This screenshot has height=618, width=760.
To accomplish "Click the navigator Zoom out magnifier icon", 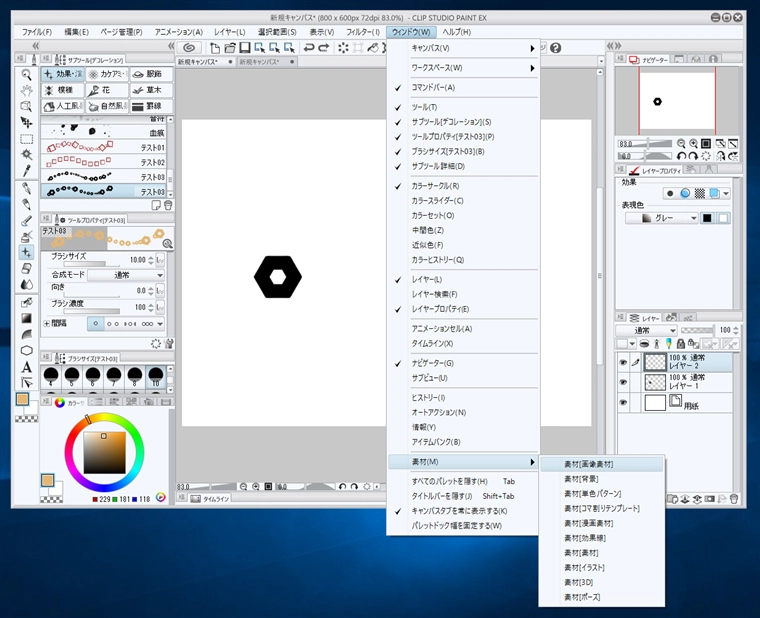I will (681, 143).
